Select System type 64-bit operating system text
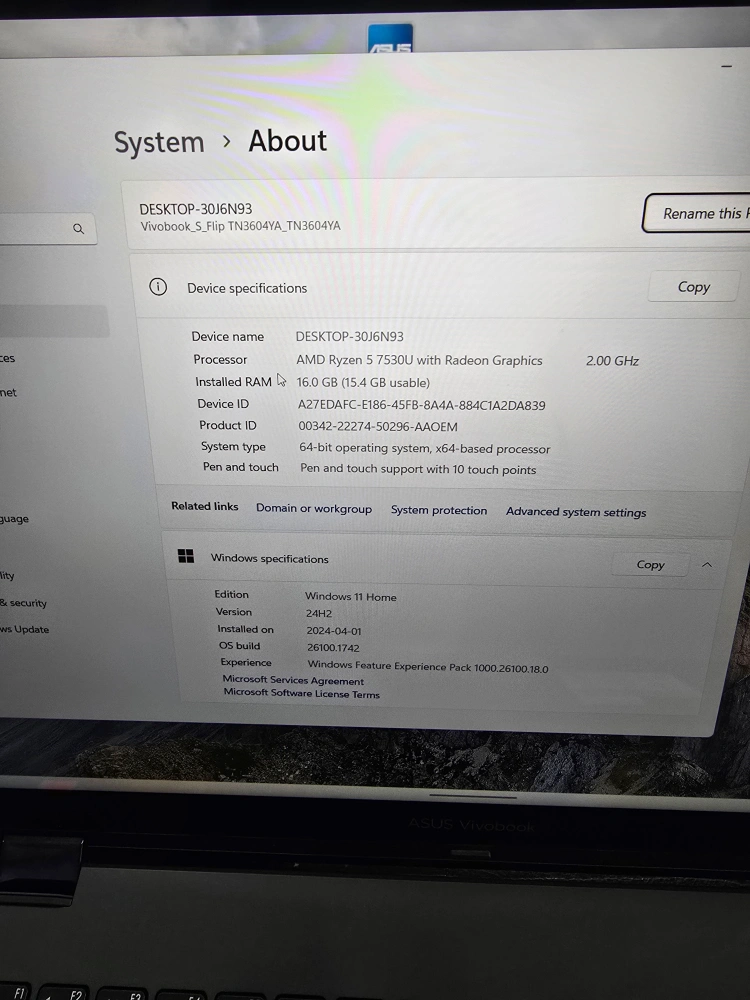This screenshot has width=750, height=1000. click(x=424, y=448)
